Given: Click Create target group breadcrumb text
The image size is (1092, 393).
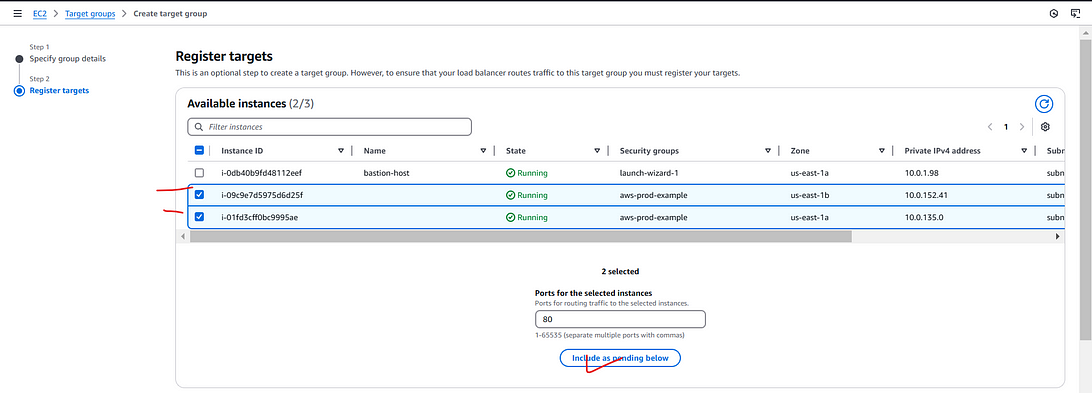Looking at the screenshot, I should click(x=171, y=13).
